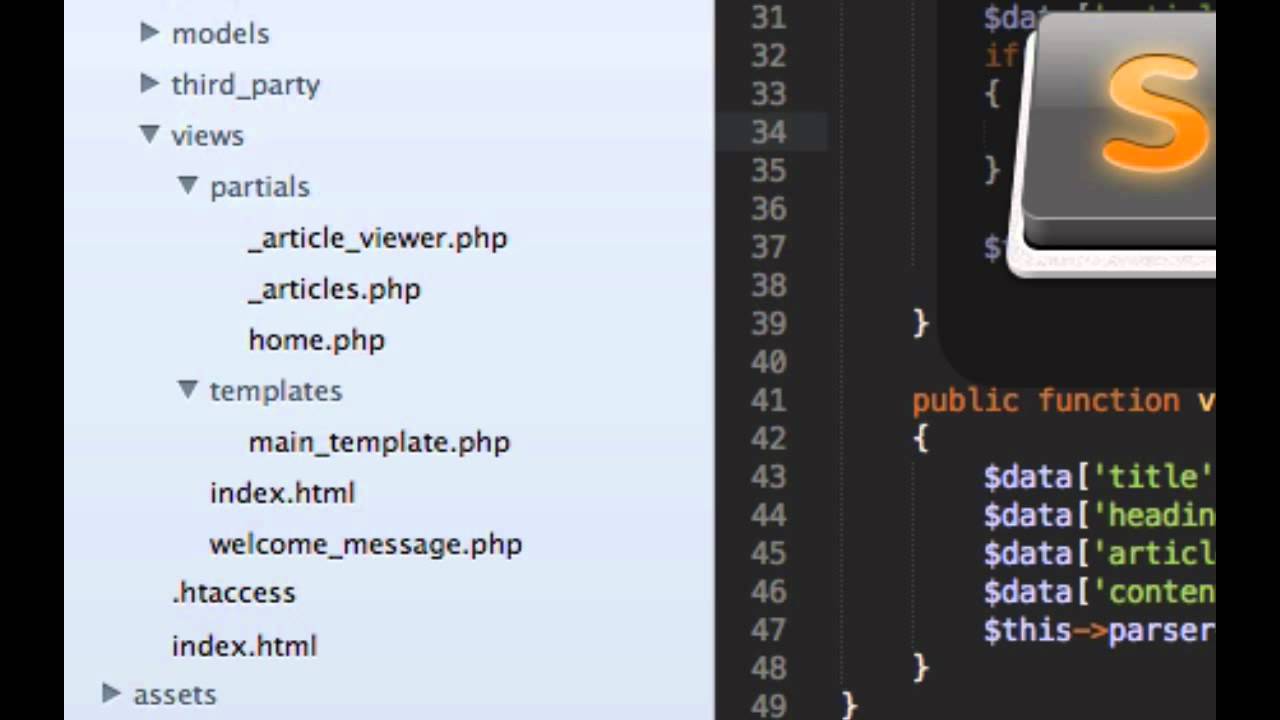Click line number 31 in gutter
The image size is (1280, 720).
click(x=768, y=17)
